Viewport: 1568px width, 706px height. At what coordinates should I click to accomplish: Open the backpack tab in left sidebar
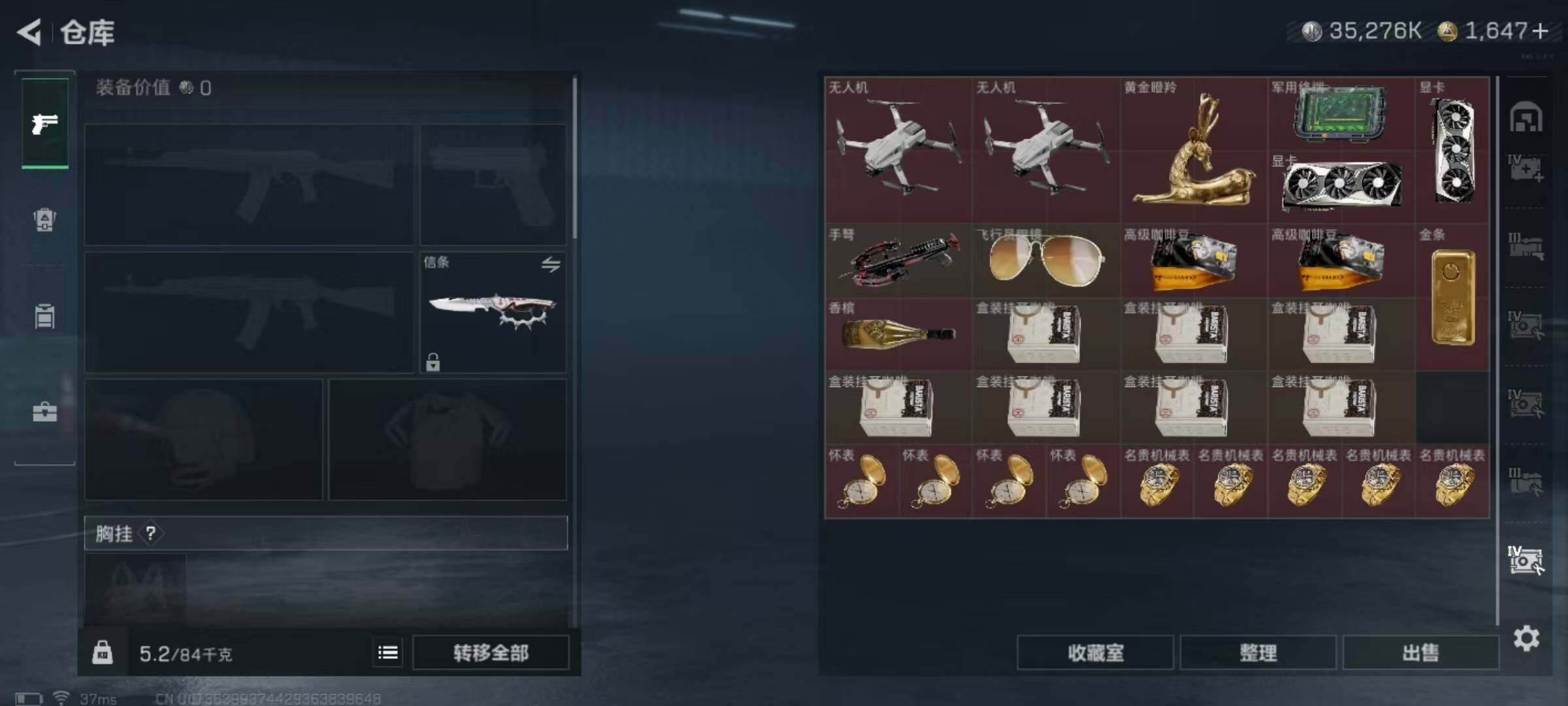tap(44, 220)
